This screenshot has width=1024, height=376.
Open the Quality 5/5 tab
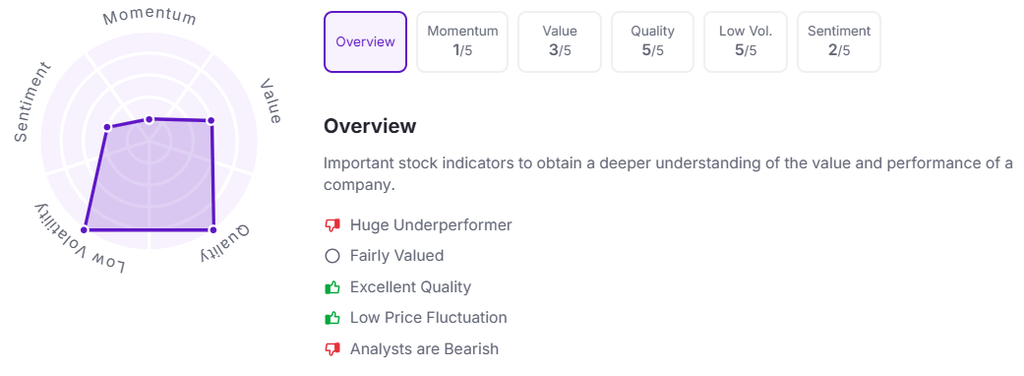(x=652, y=42)
